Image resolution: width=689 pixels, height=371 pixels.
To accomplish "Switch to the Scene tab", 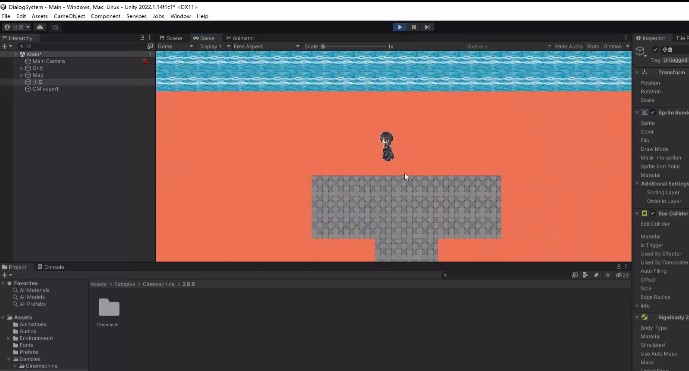I will (171, 38).
